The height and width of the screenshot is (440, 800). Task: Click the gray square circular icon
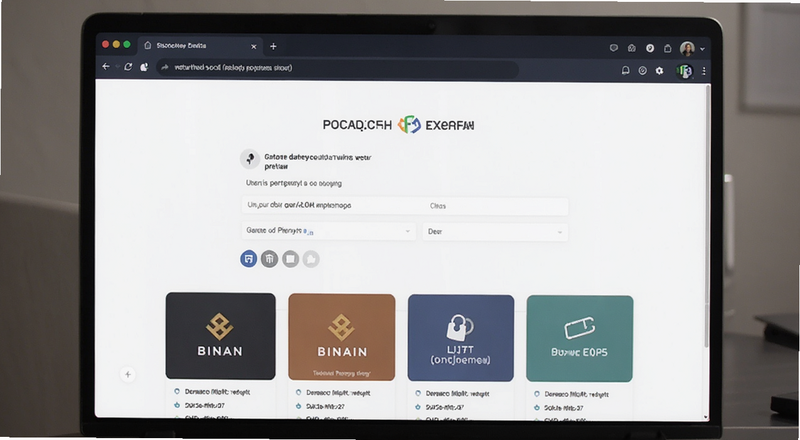pos(290,259)
